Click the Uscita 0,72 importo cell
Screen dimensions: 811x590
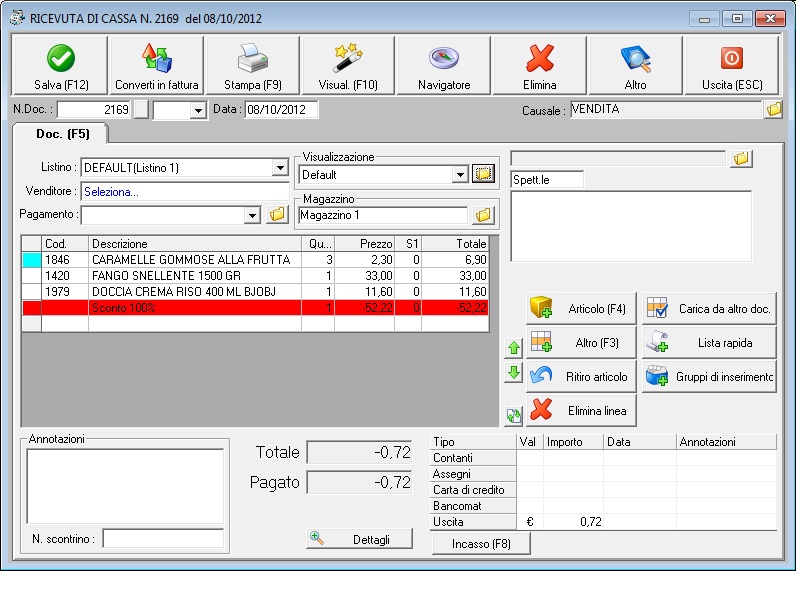coord(573,522)
